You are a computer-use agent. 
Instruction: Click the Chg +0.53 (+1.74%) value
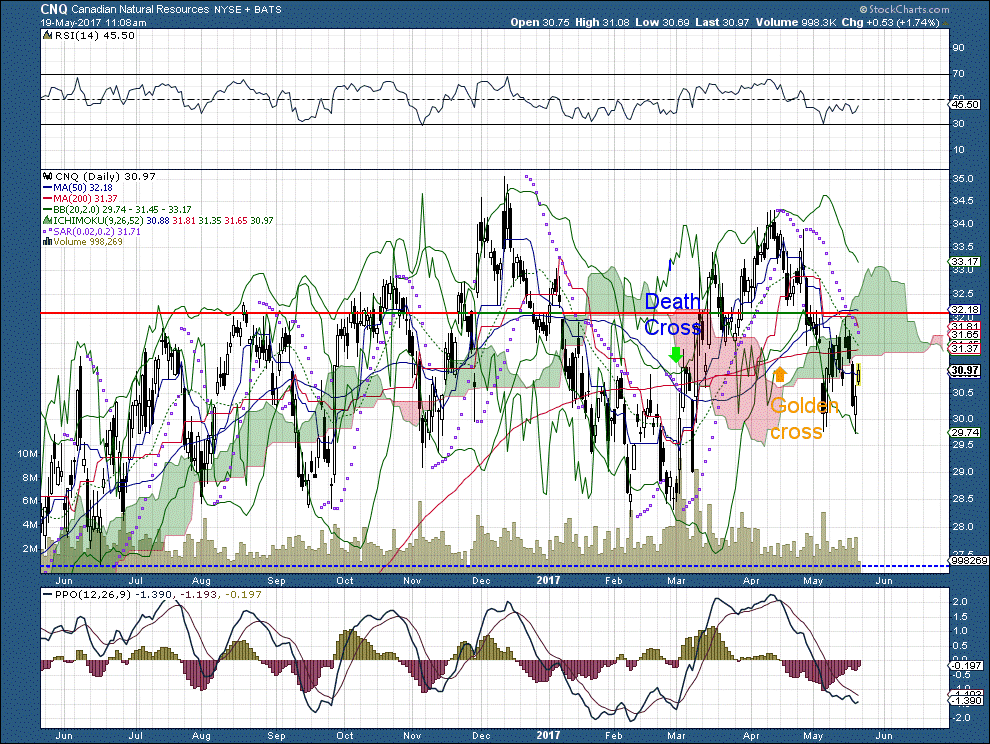[x=890, y=22]
